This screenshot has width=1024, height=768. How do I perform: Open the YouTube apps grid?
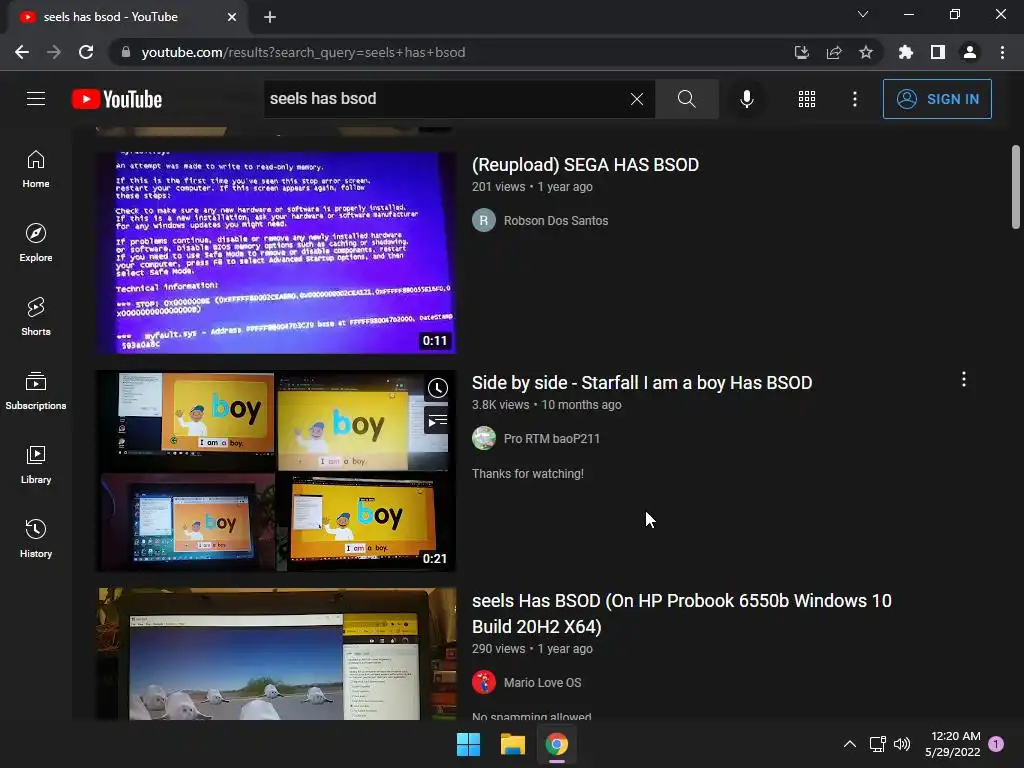[807, 99]
